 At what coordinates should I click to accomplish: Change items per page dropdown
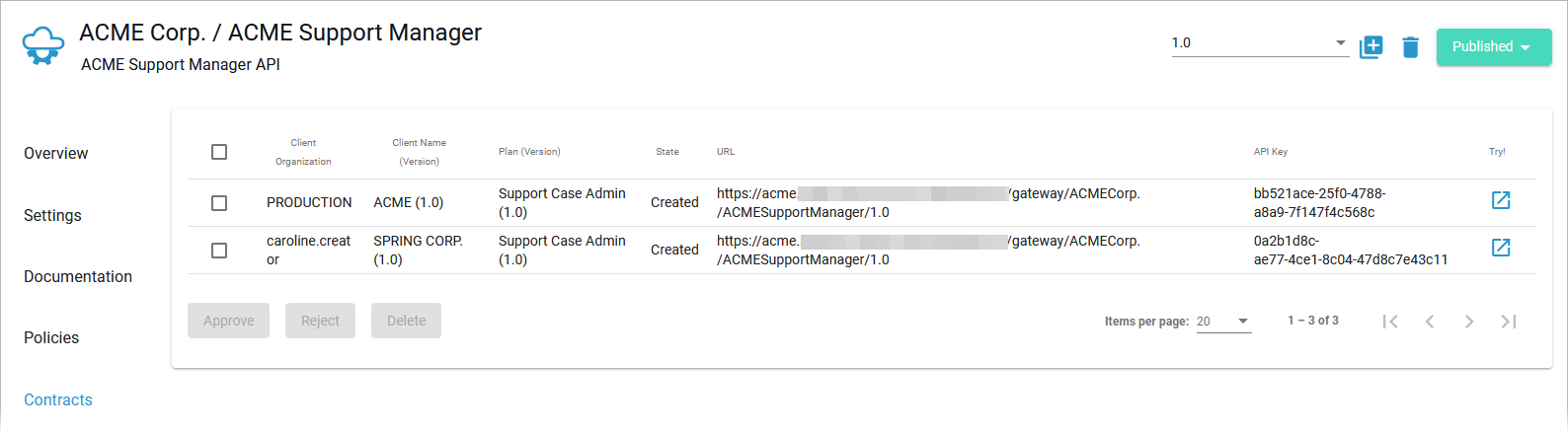[1223, 322]
